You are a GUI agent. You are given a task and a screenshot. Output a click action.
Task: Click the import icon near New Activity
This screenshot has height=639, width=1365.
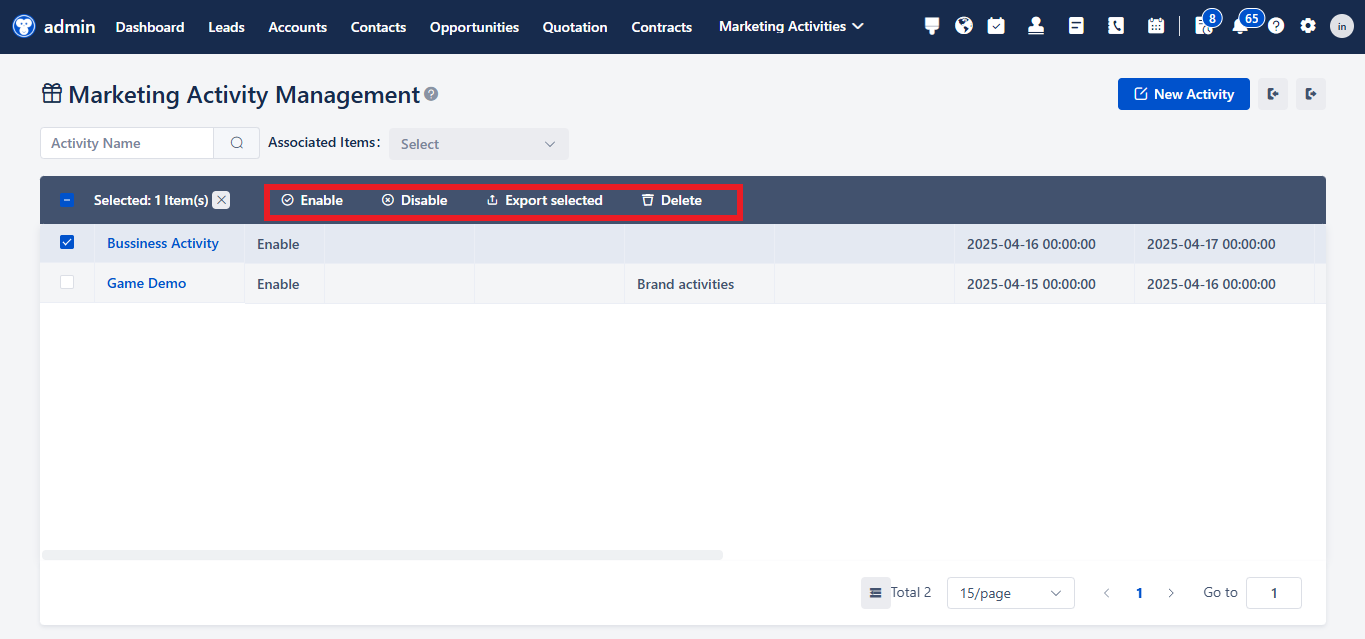coord(1271,93)
